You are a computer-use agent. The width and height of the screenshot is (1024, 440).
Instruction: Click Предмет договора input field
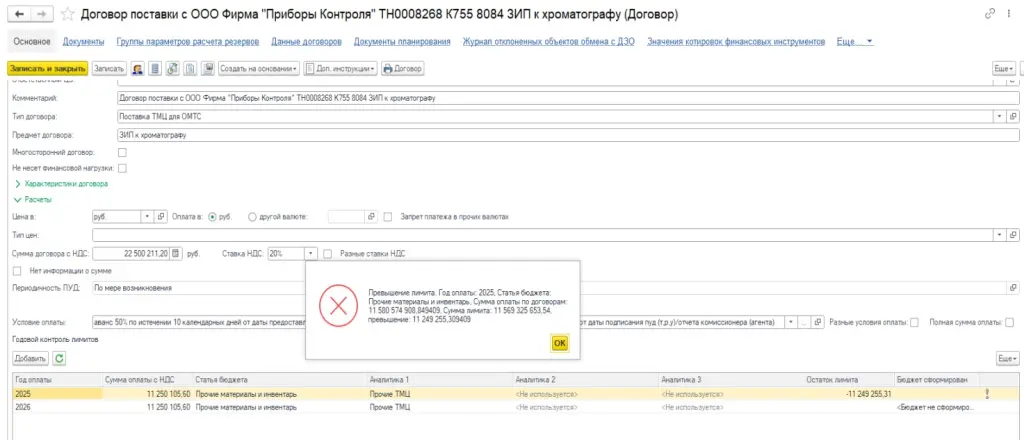pos(568,134)
